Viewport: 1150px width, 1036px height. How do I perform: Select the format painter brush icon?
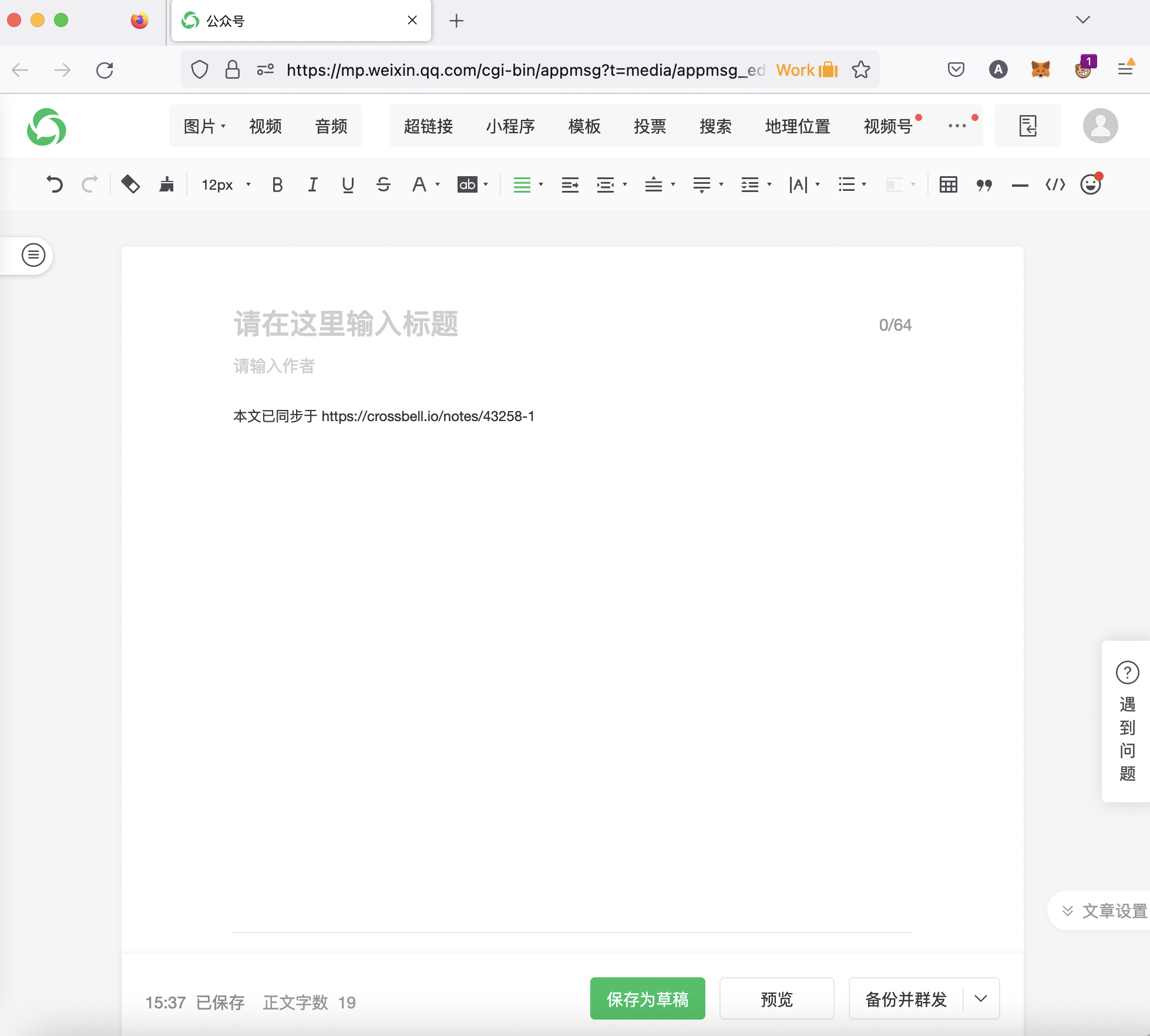(167, 185)
